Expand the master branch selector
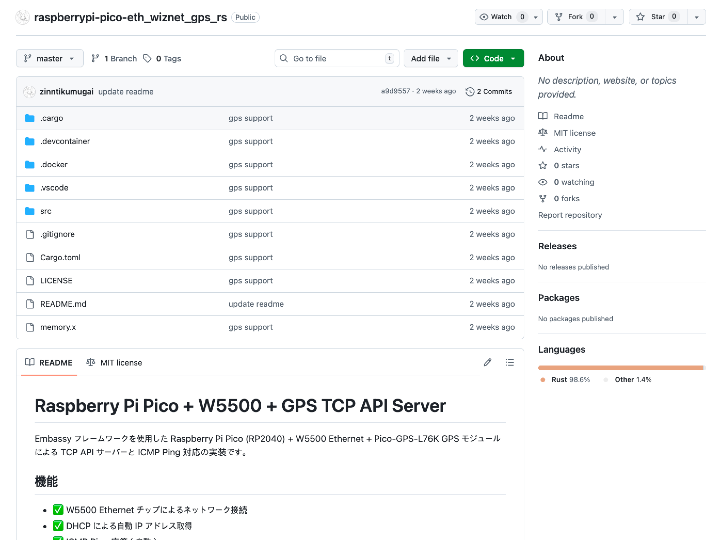Screen dimensions: 720x540 pos(49,58)
